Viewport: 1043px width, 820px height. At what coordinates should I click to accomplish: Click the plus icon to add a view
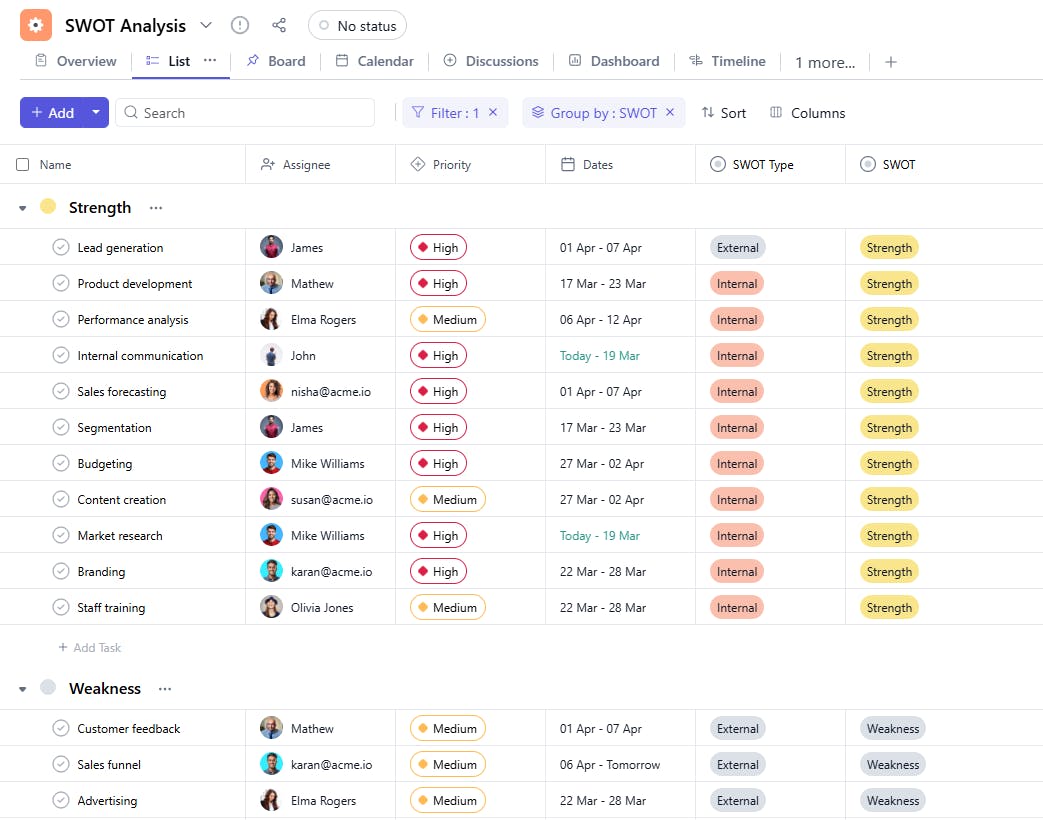tap(891, 62)
